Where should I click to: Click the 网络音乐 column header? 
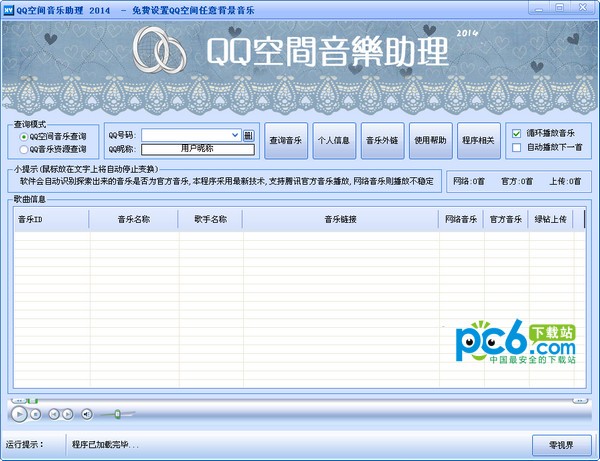[461, 219]
